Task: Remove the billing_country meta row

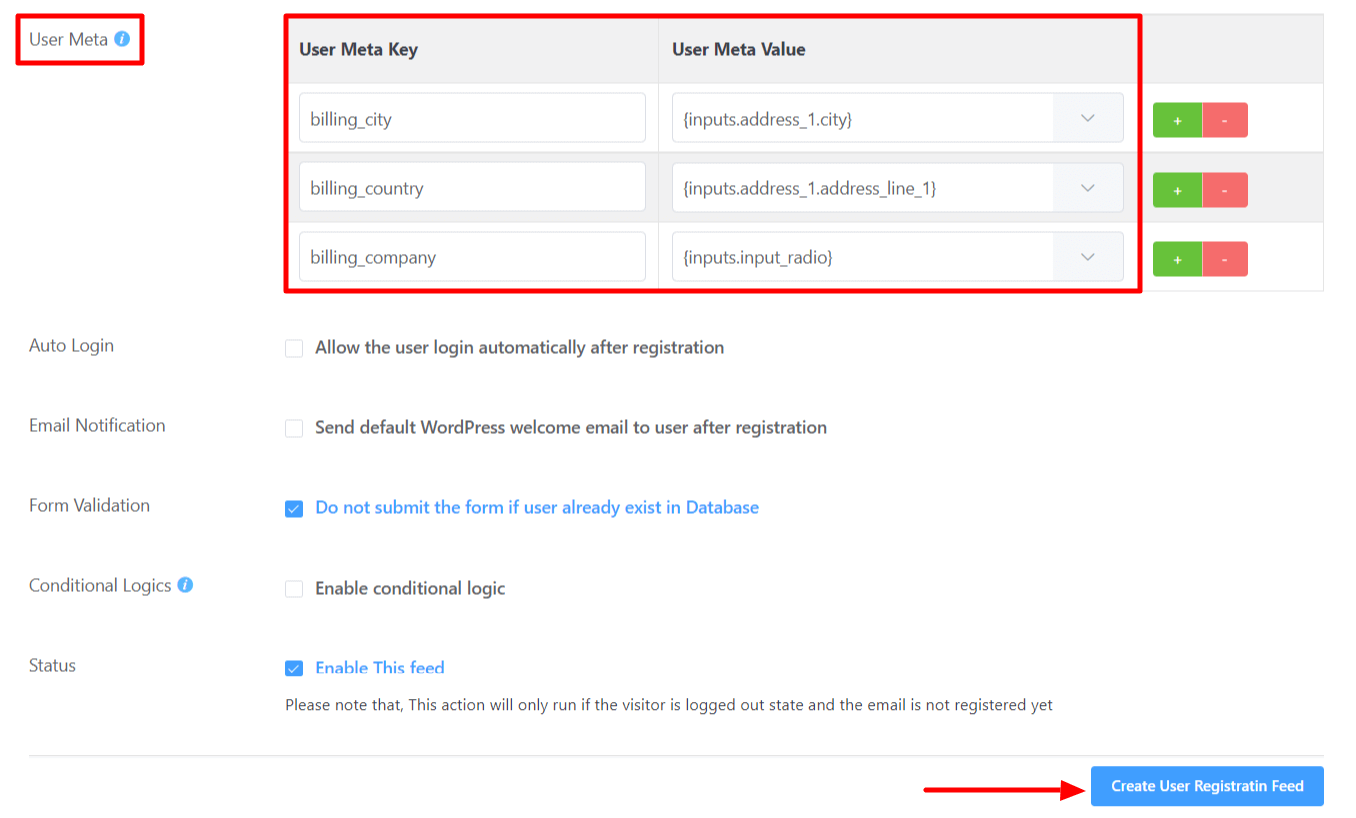Action: [1225, 190]
